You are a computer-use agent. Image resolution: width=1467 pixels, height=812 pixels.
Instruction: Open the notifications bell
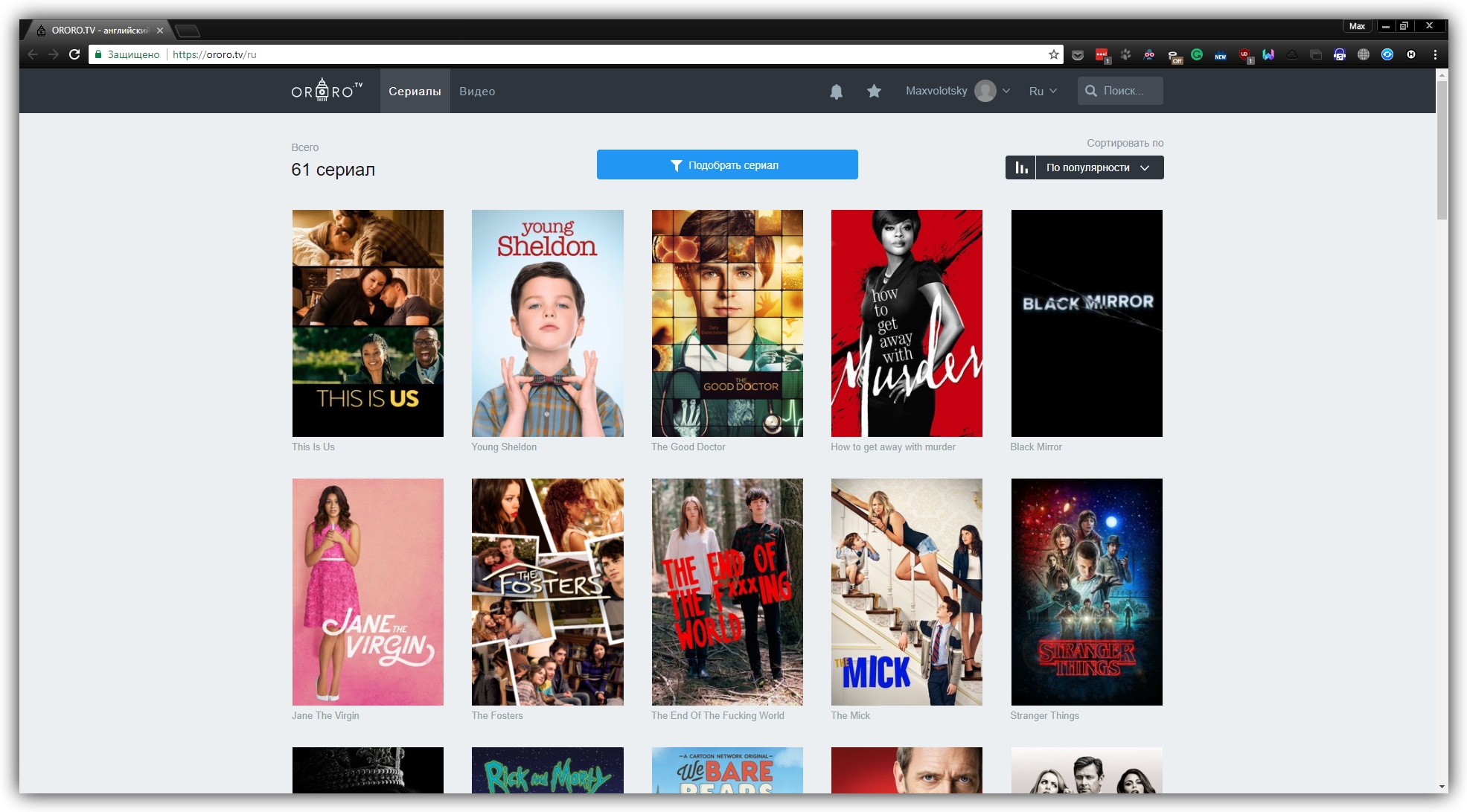(x=836, y=92)
